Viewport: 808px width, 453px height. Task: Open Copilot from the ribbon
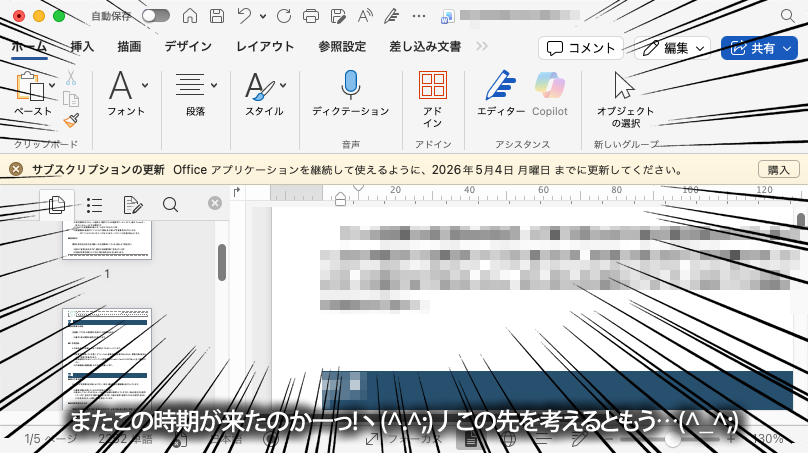coord(550,93)
